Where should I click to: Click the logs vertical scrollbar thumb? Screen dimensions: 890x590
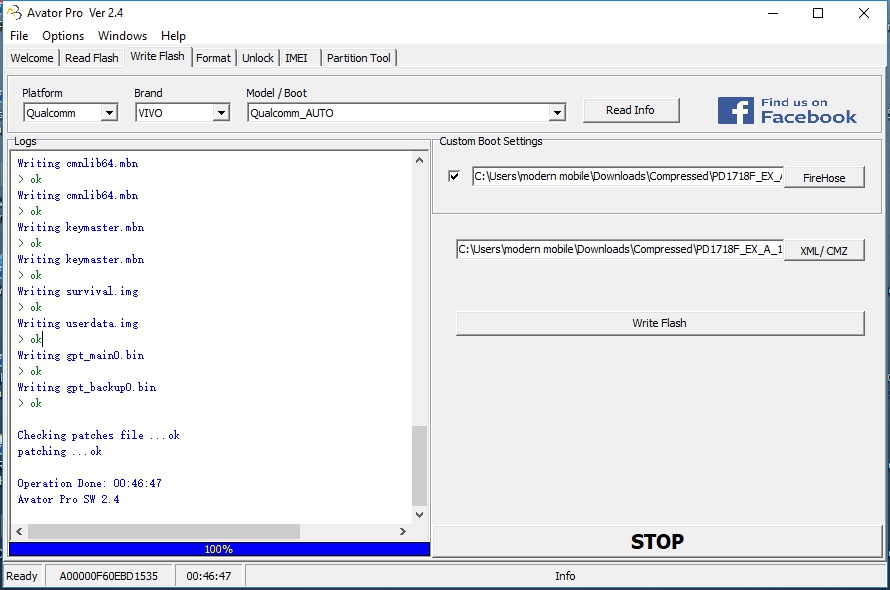click(x=419, y=466)
